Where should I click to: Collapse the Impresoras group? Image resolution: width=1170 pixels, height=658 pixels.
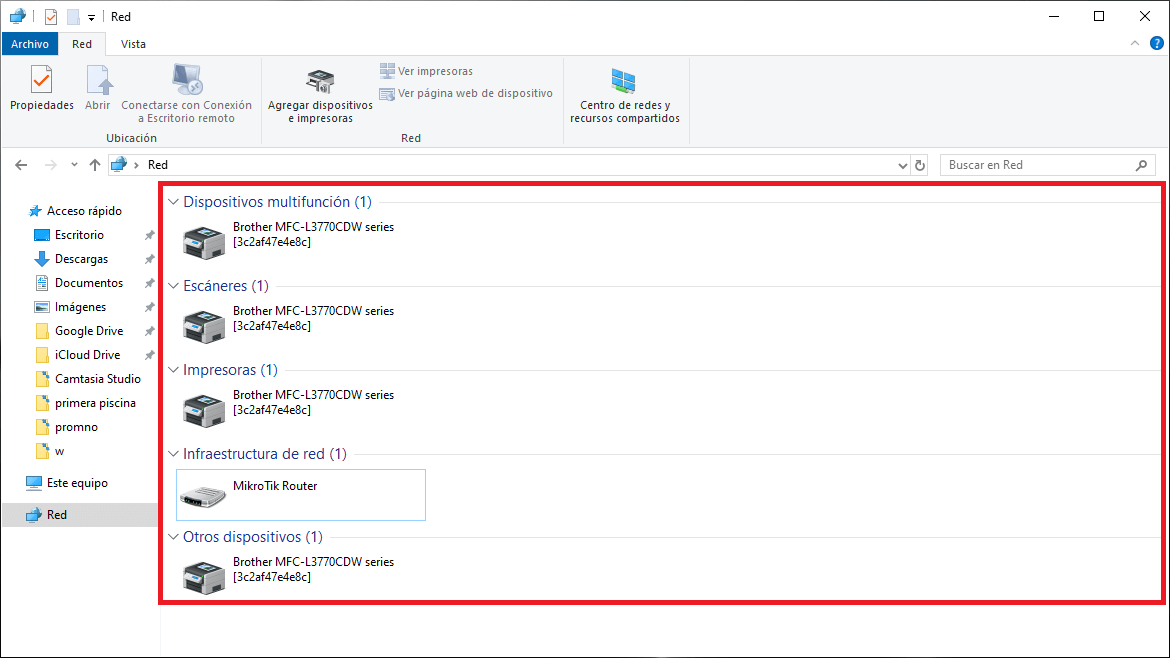click(173, 370)
